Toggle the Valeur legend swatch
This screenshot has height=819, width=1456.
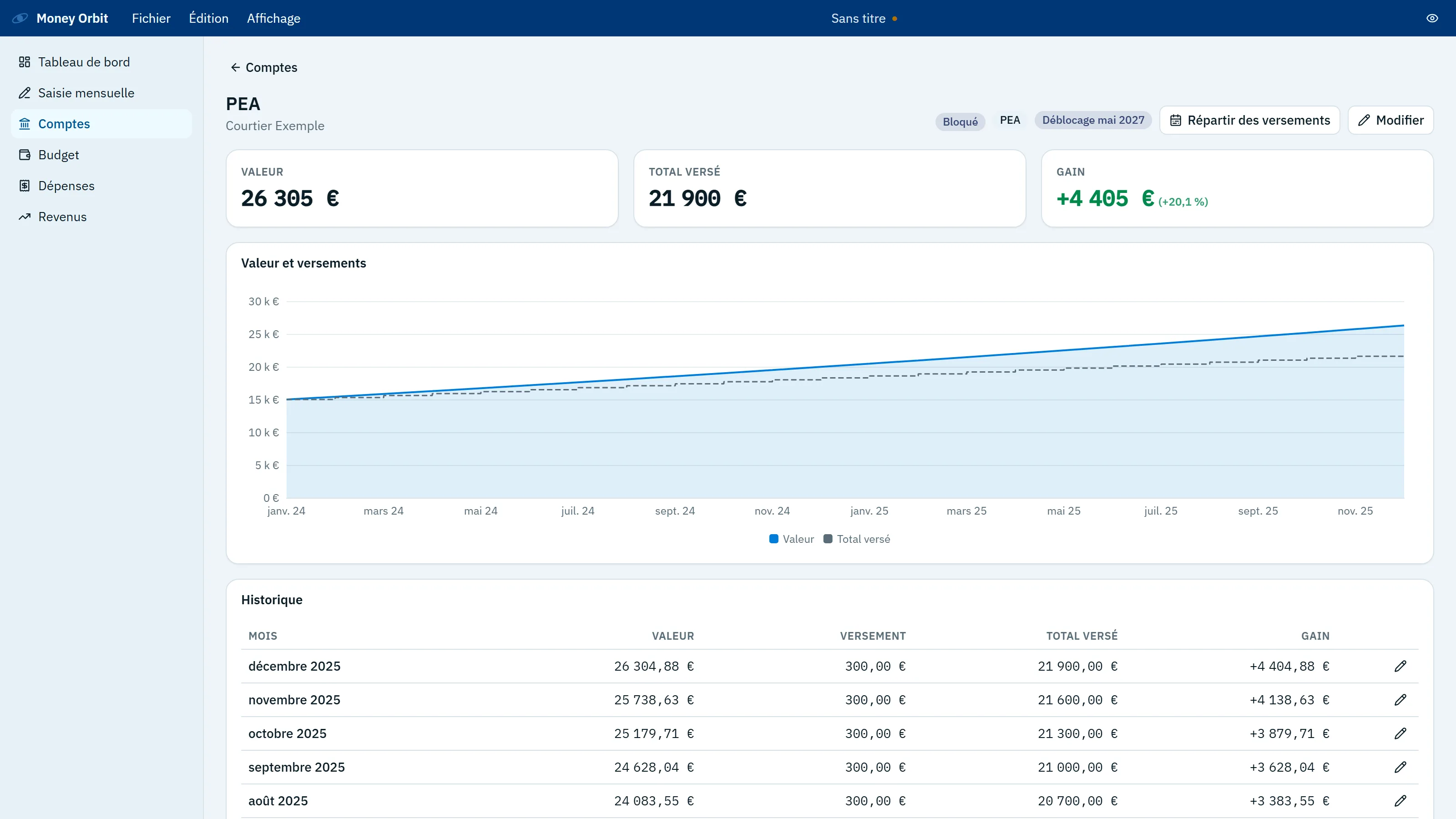click(774, 539)
